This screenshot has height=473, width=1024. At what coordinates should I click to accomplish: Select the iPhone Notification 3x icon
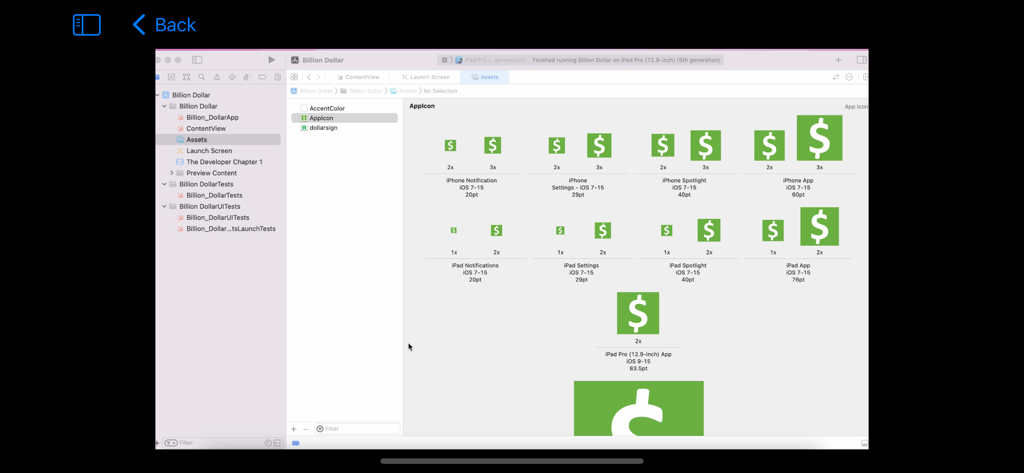click(x=493, y=146)
